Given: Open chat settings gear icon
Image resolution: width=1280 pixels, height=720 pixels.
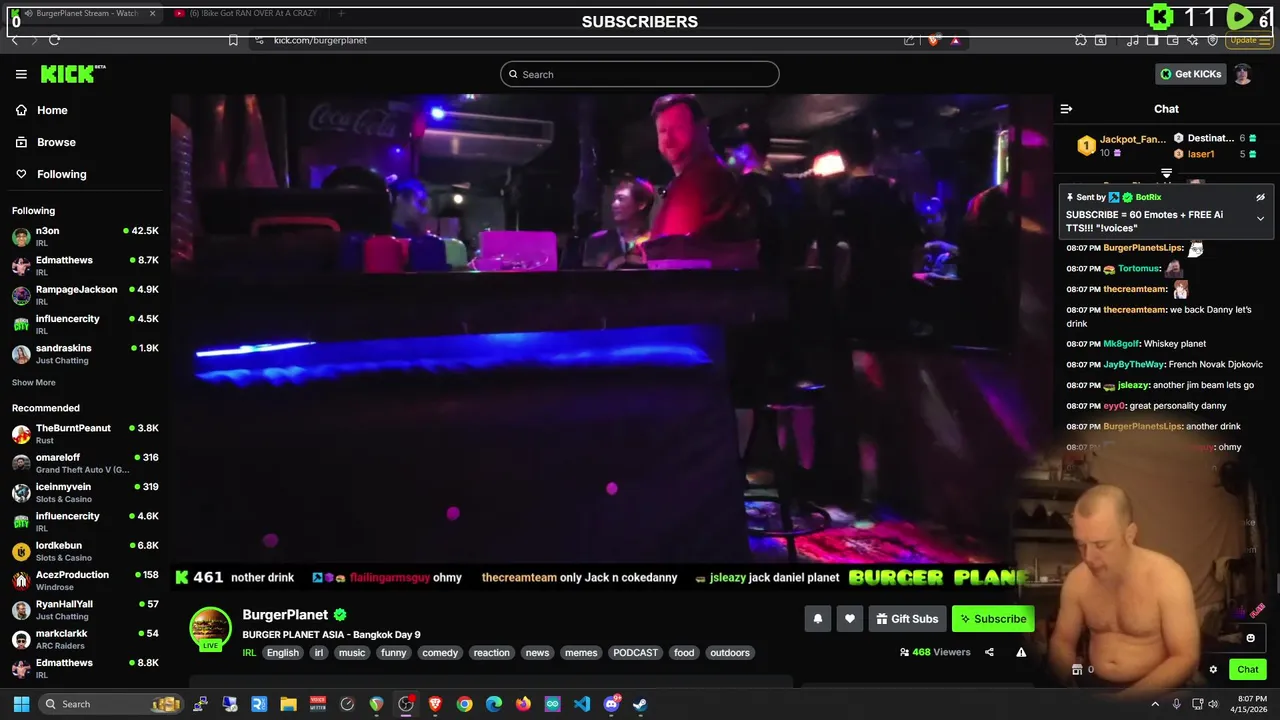Looking at the screenshot, I should [1213, 670].
